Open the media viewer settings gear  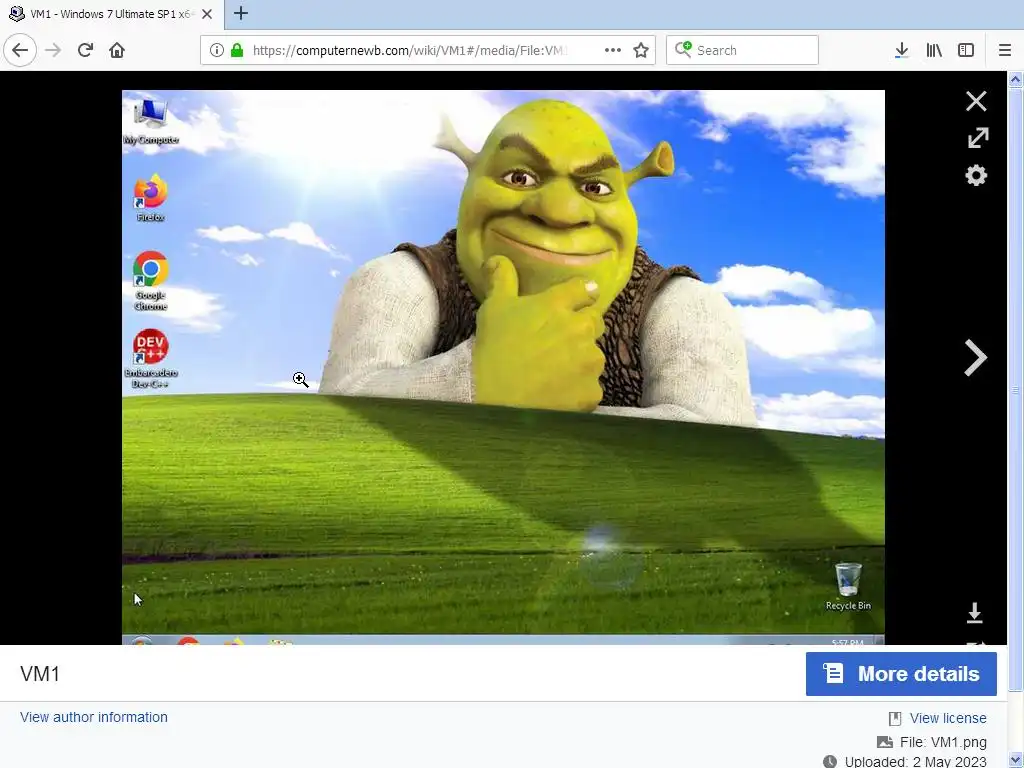(x=976, y=175)
